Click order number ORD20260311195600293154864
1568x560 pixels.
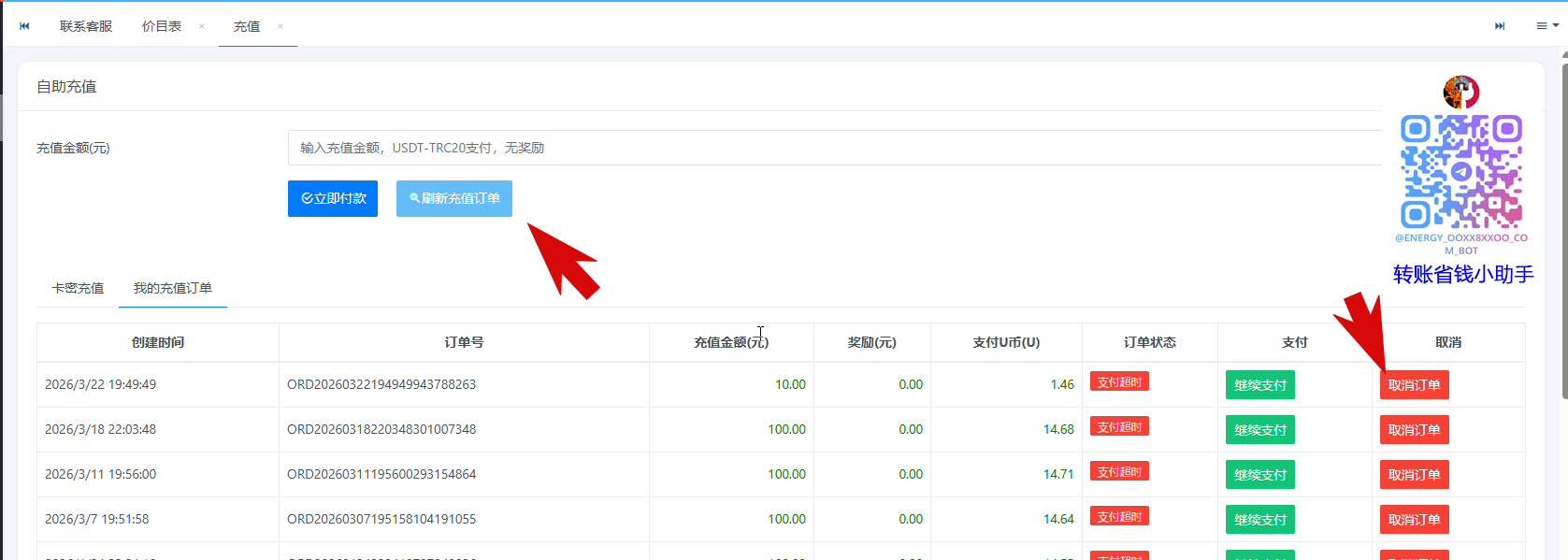pos(381,474)
